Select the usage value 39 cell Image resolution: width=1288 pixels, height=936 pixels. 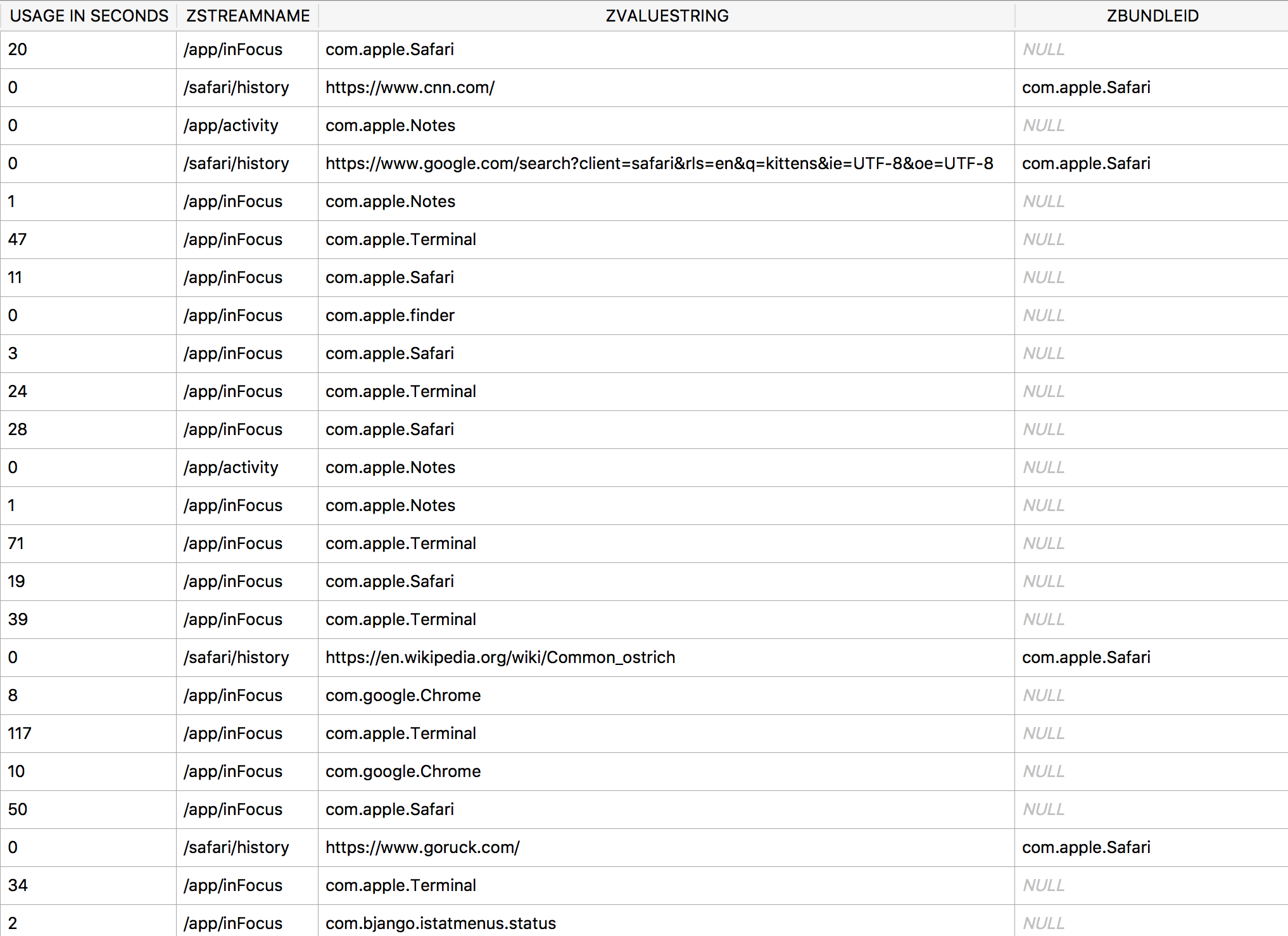click(x=17, y=619)
